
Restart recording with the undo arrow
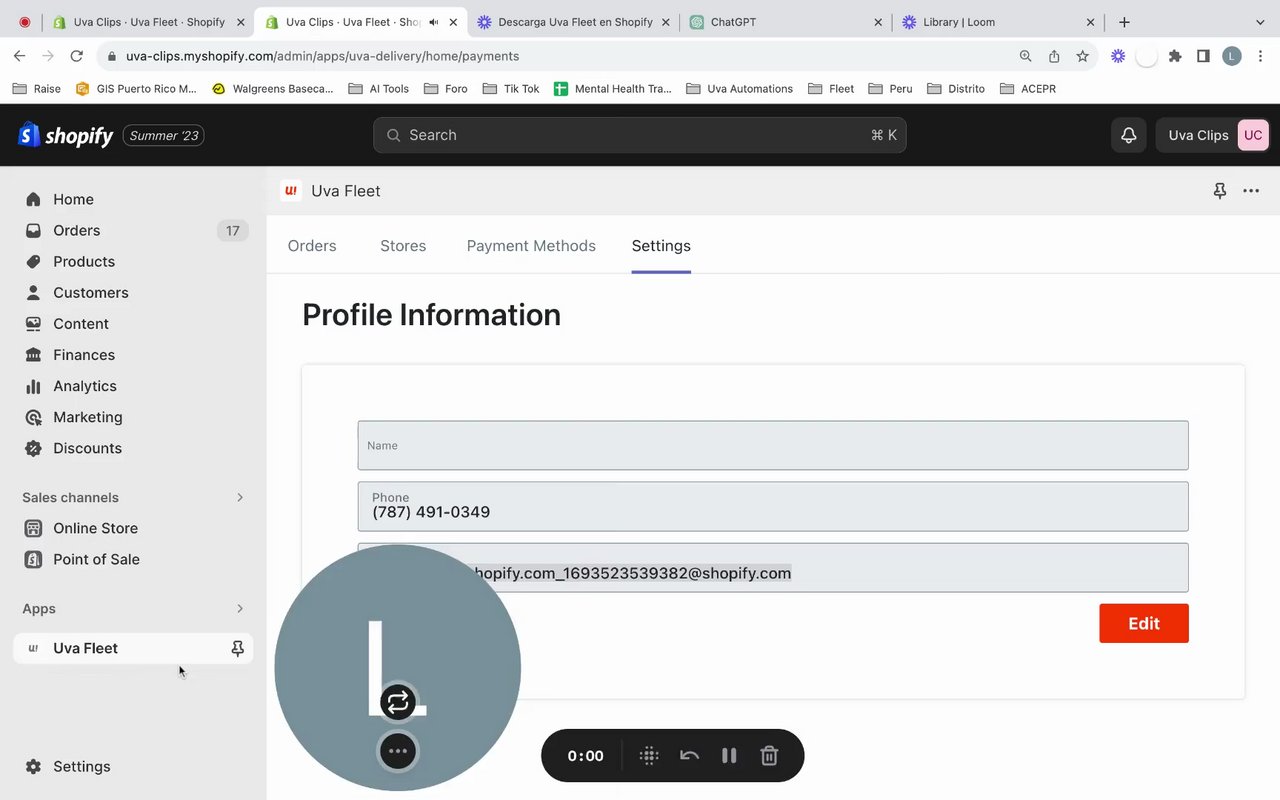(689, 756)
